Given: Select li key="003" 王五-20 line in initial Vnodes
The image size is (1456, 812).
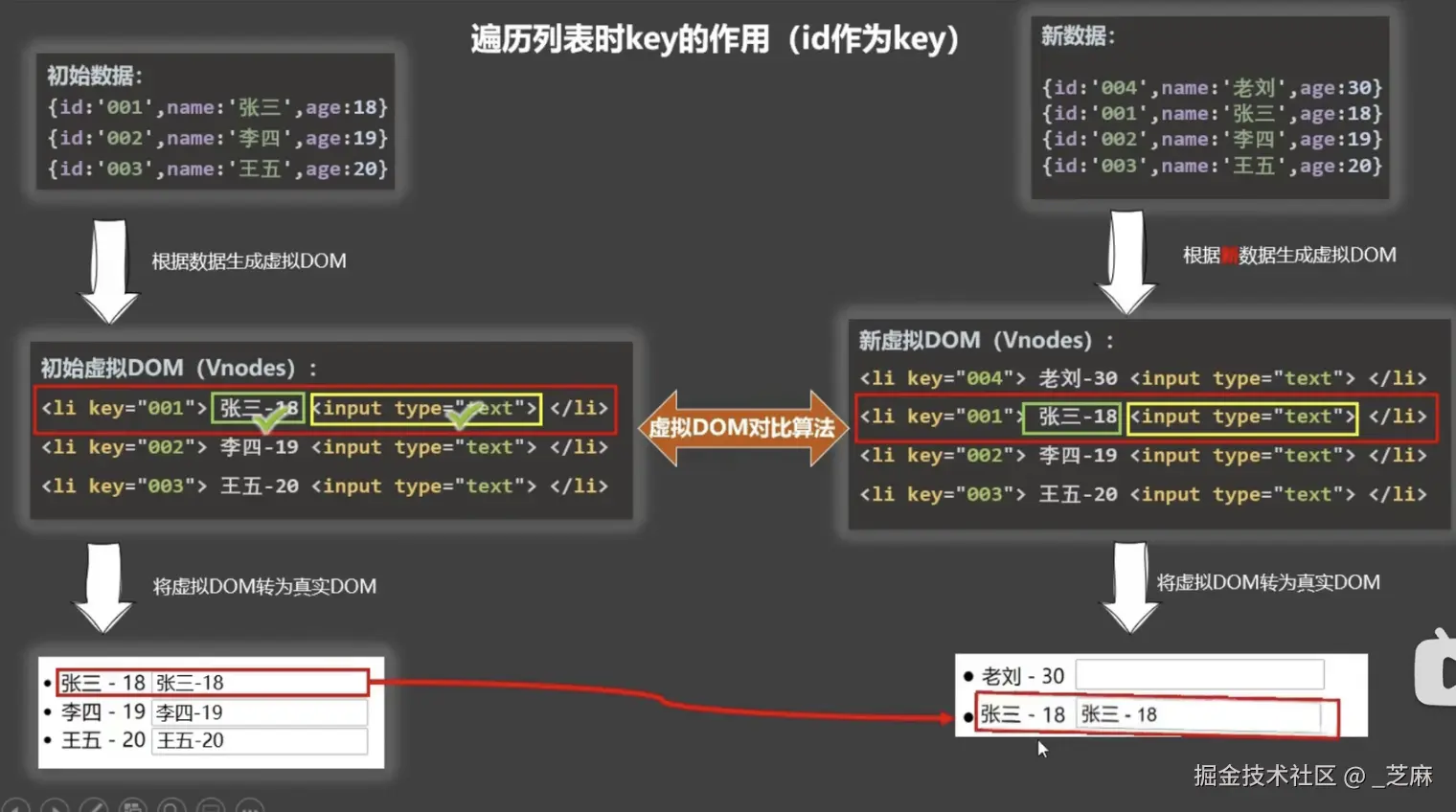Looking at the screenshot, I should coord(325,486).
